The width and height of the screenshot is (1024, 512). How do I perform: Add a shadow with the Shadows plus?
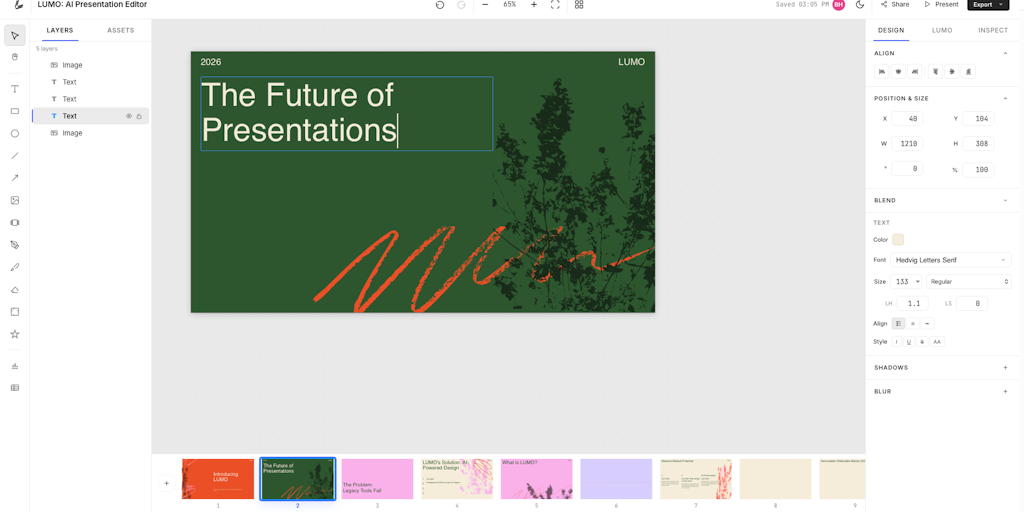(x=1005, y=368)
